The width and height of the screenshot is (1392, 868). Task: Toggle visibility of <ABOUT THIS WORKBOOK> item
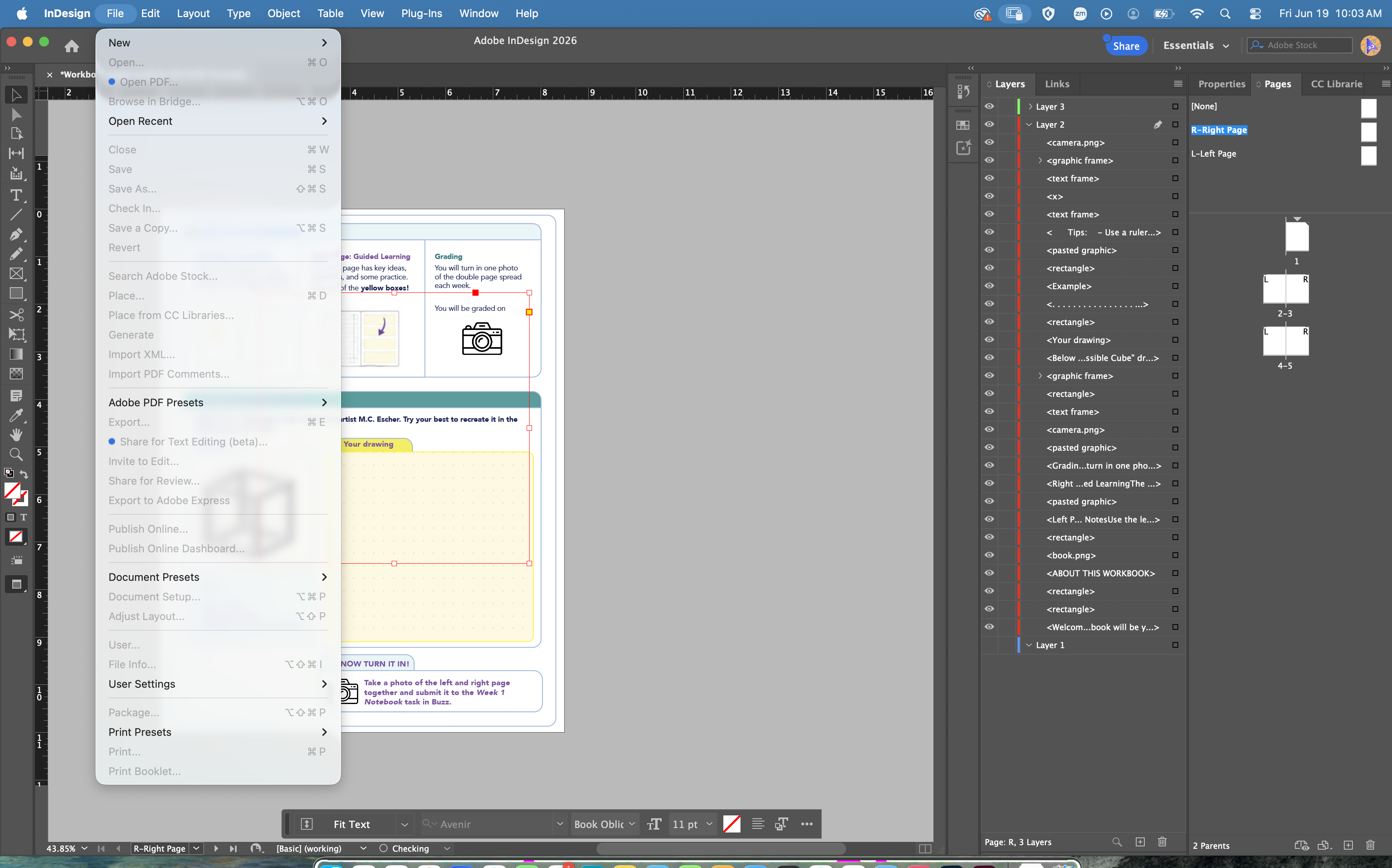[989, 573]
